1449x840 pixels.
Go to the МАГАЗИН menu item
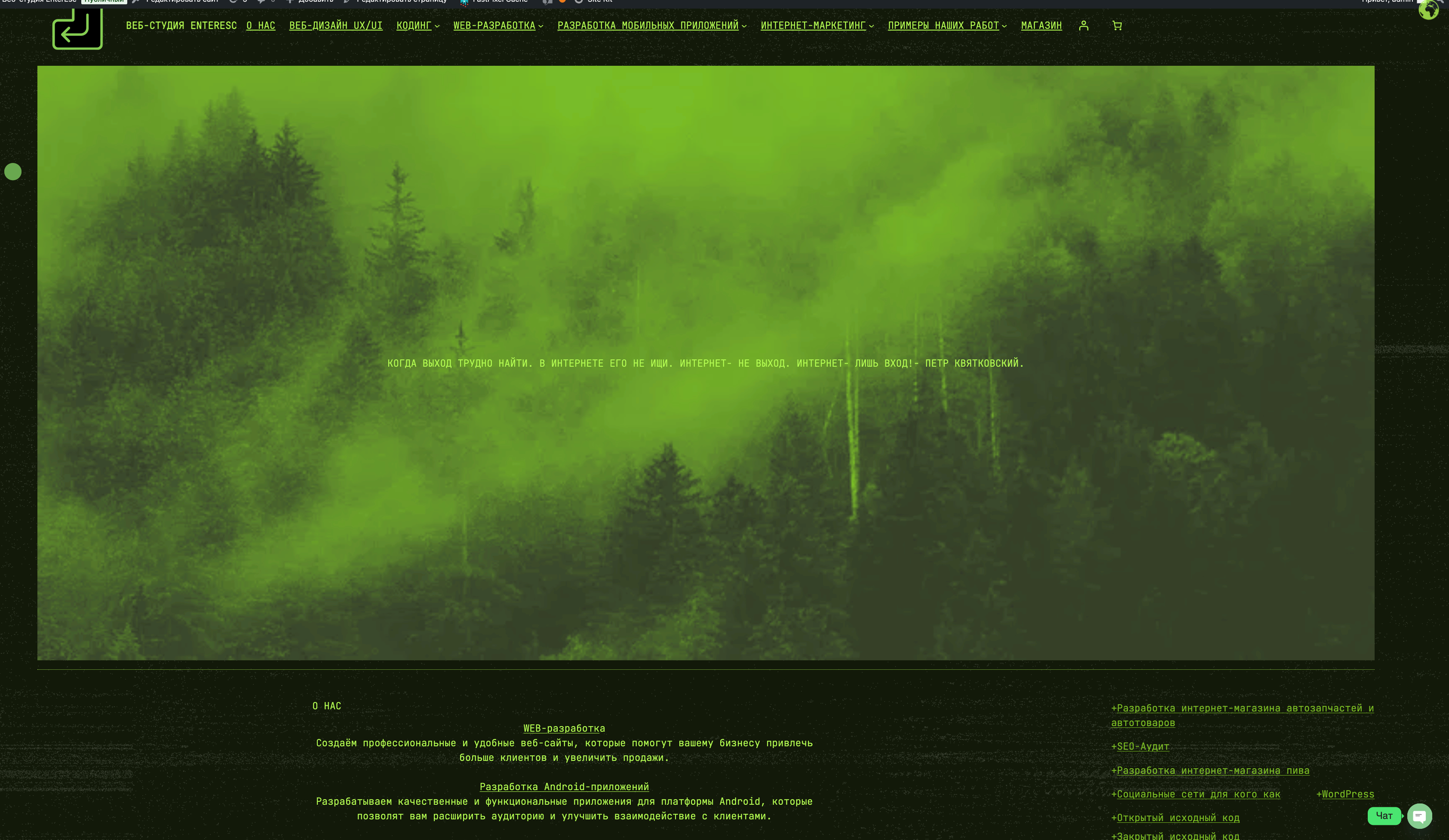(1041, 25)
